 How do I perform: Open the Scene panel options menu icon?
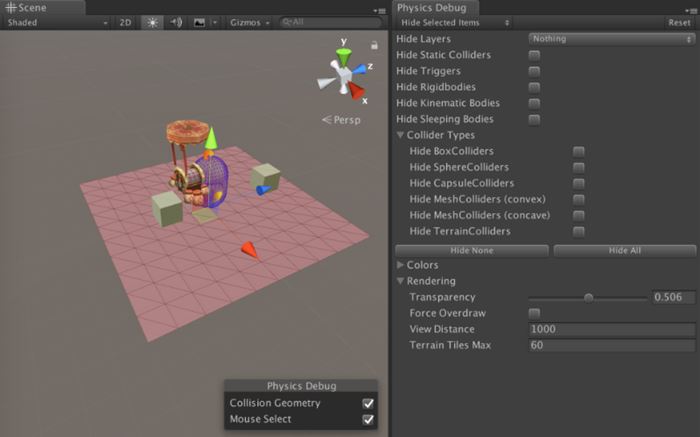point(379,9)
